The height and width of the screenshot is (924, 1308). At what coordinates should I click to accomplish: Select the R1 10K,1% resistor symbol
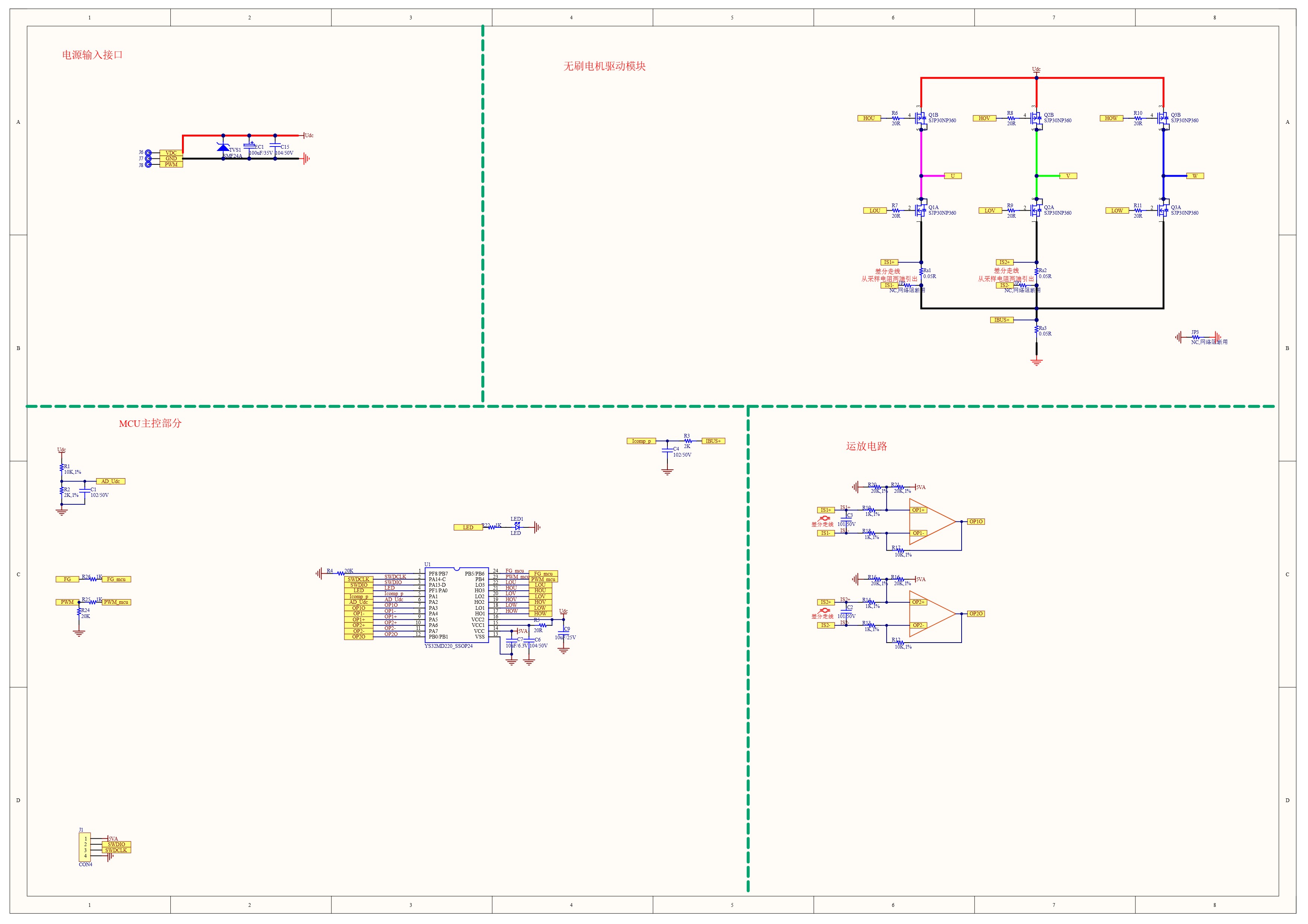[62, 468]
